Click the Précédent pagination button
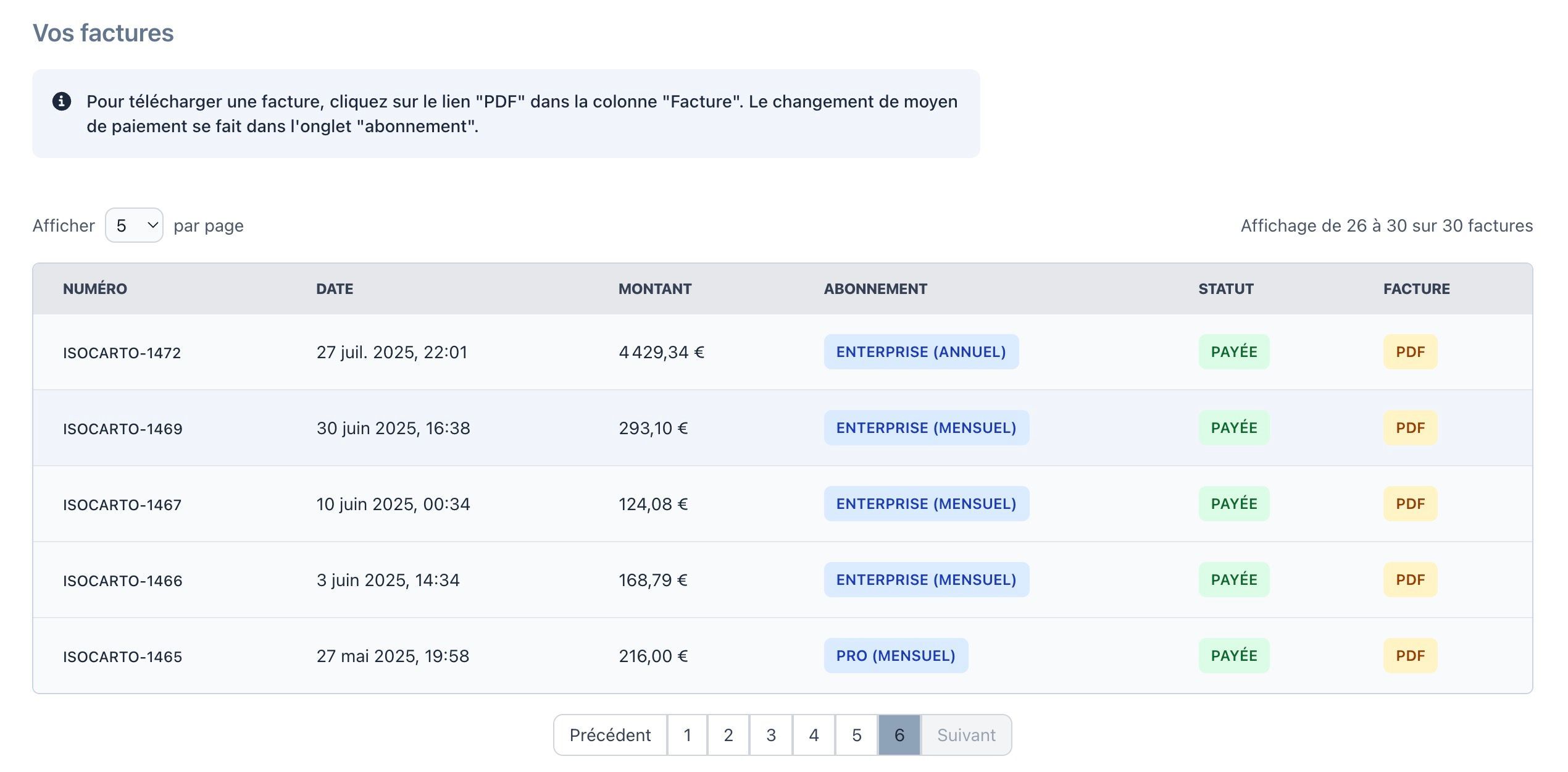 [610, 735]
